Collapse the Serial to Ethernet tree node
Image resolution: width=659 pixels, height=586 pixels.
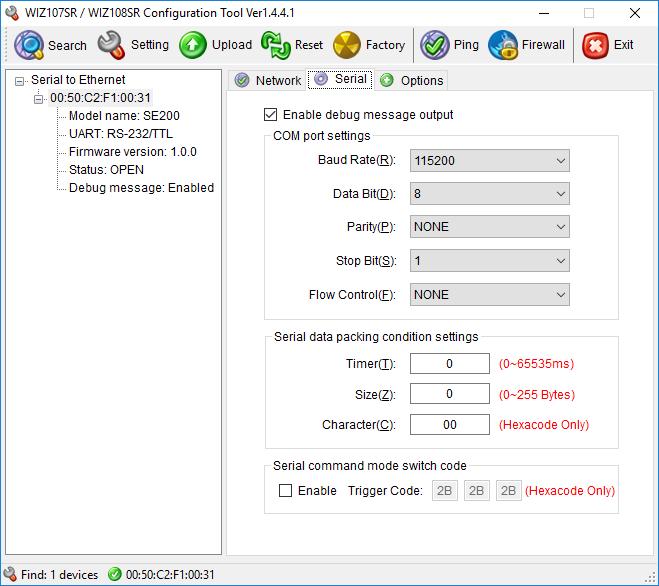[19, 81]
